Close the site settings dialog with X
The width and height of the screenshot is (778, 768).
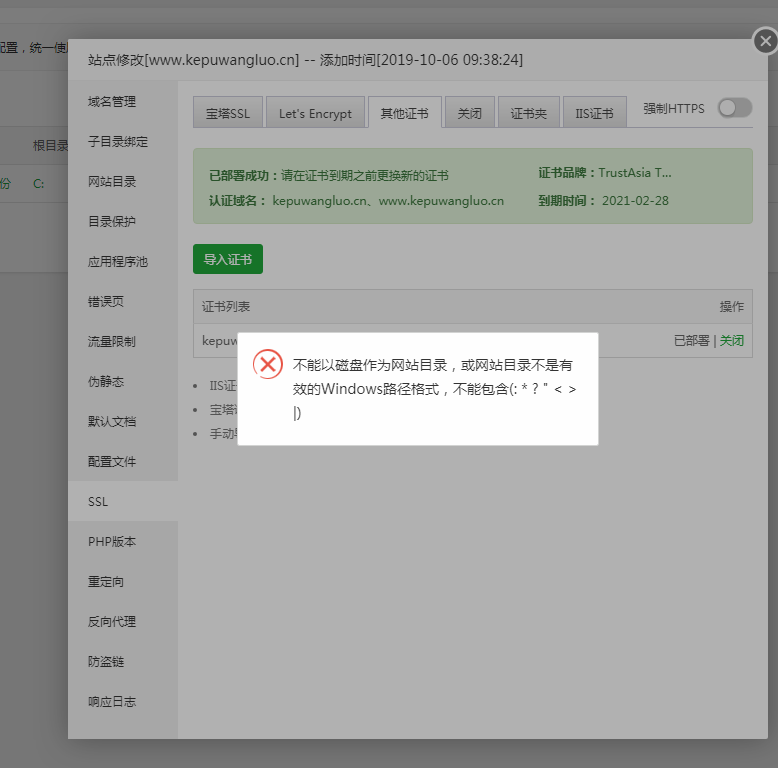point(765,41)
